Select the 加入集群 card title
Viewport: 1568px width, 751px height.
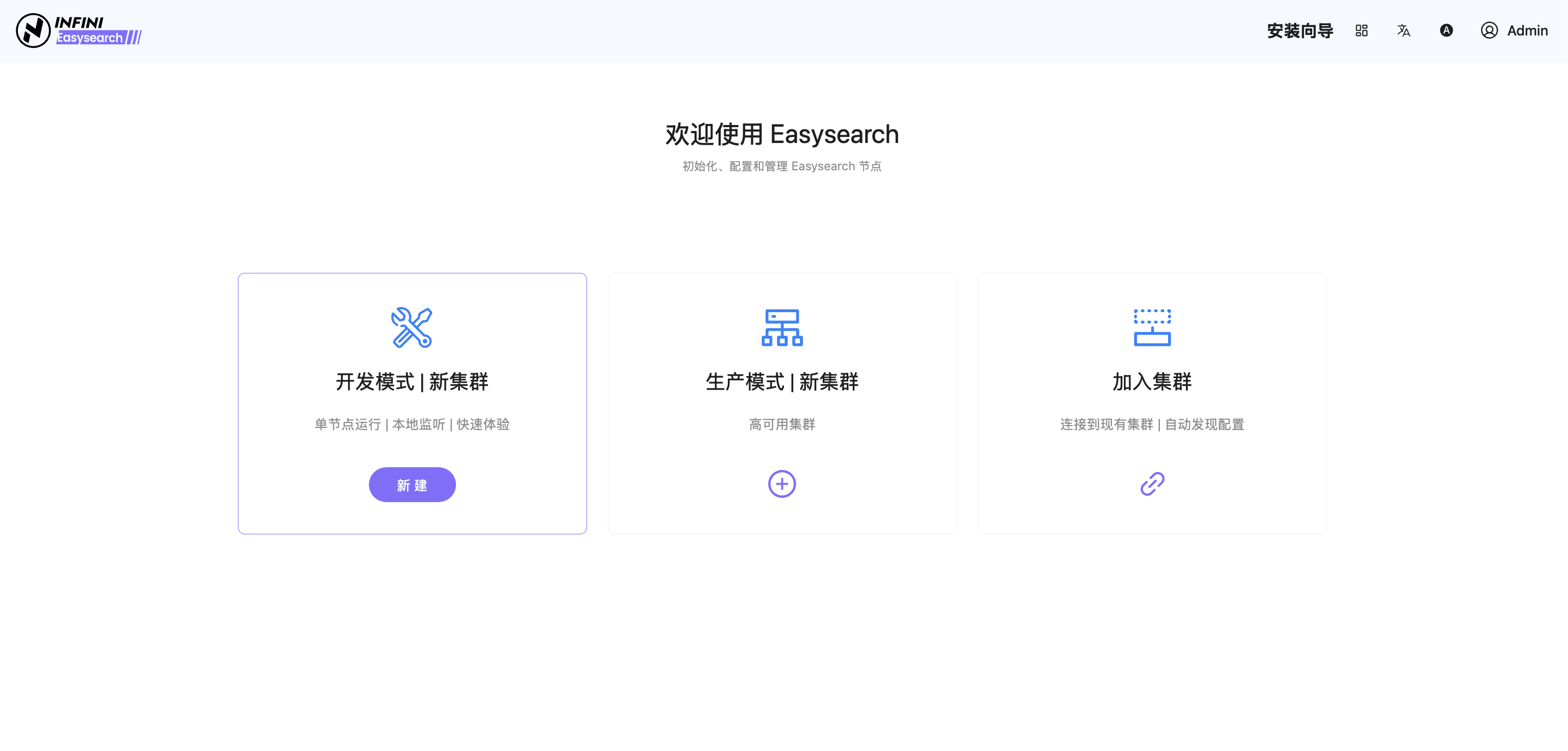(x=1152, y=382)
